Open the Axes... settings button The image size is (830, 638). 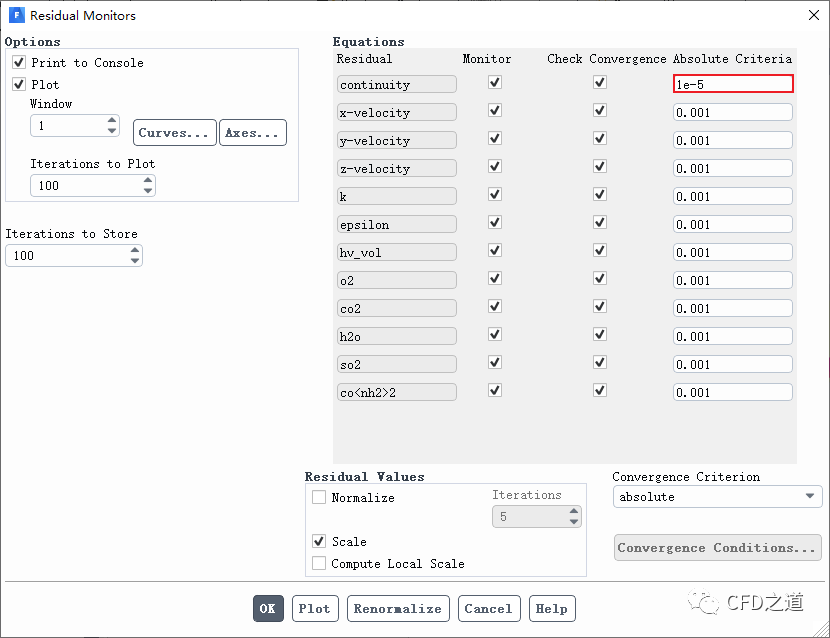[252, 133]
